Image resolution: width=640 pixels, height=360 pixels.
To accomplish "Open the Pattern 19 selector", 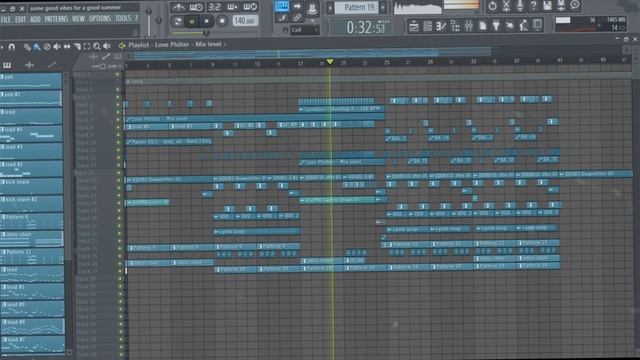I will click(x=357, y=7).
